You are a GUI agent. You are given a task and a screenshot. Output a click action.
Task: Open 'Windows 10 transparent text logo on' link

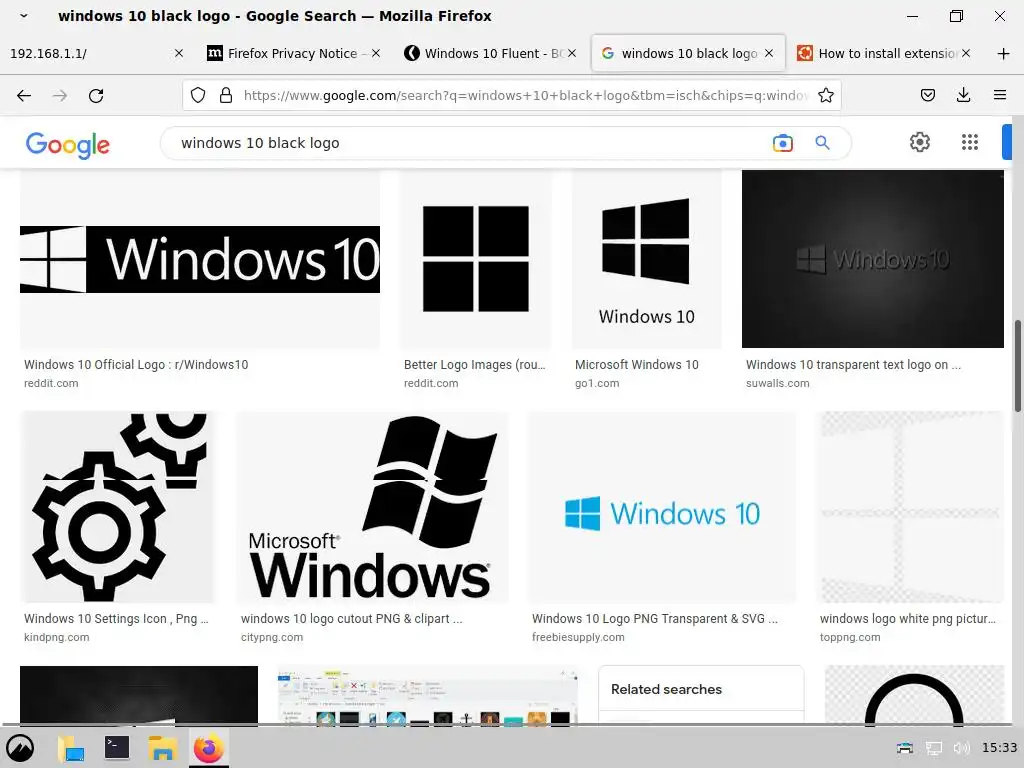click(x=853, y=364)
